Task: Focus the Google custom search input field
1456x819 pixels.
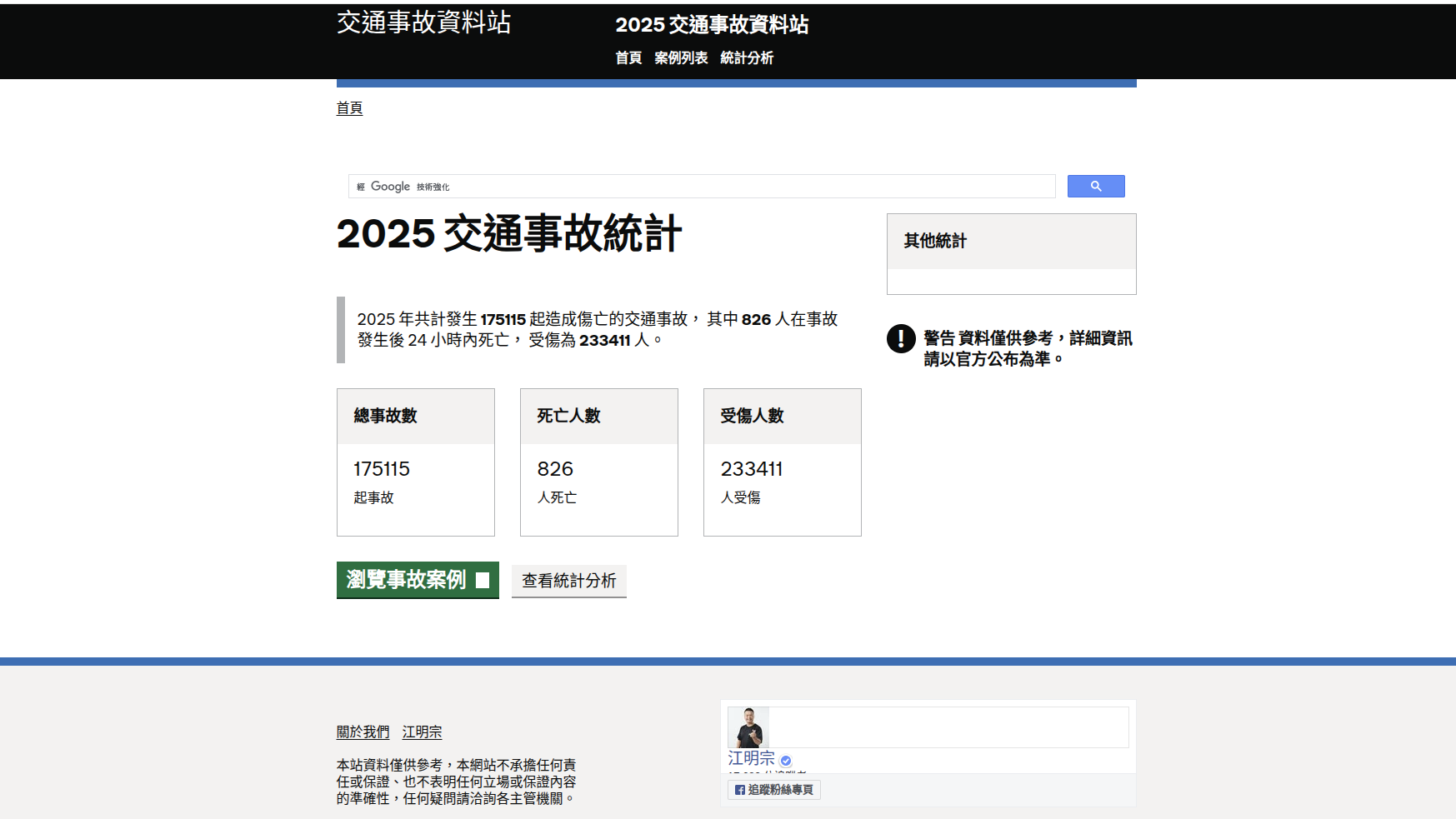Action: (750, 187)
